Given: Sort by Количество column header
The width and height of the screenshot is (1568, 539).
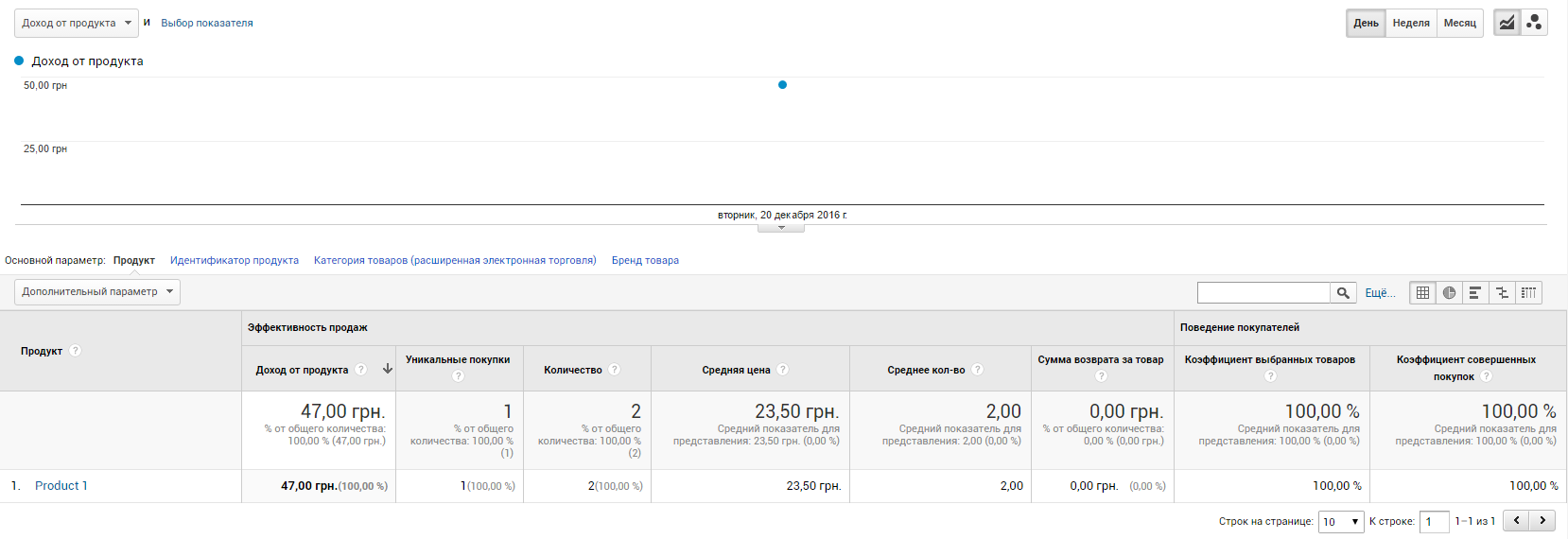Looking at the screenshot, I should [x=573, y=370].
